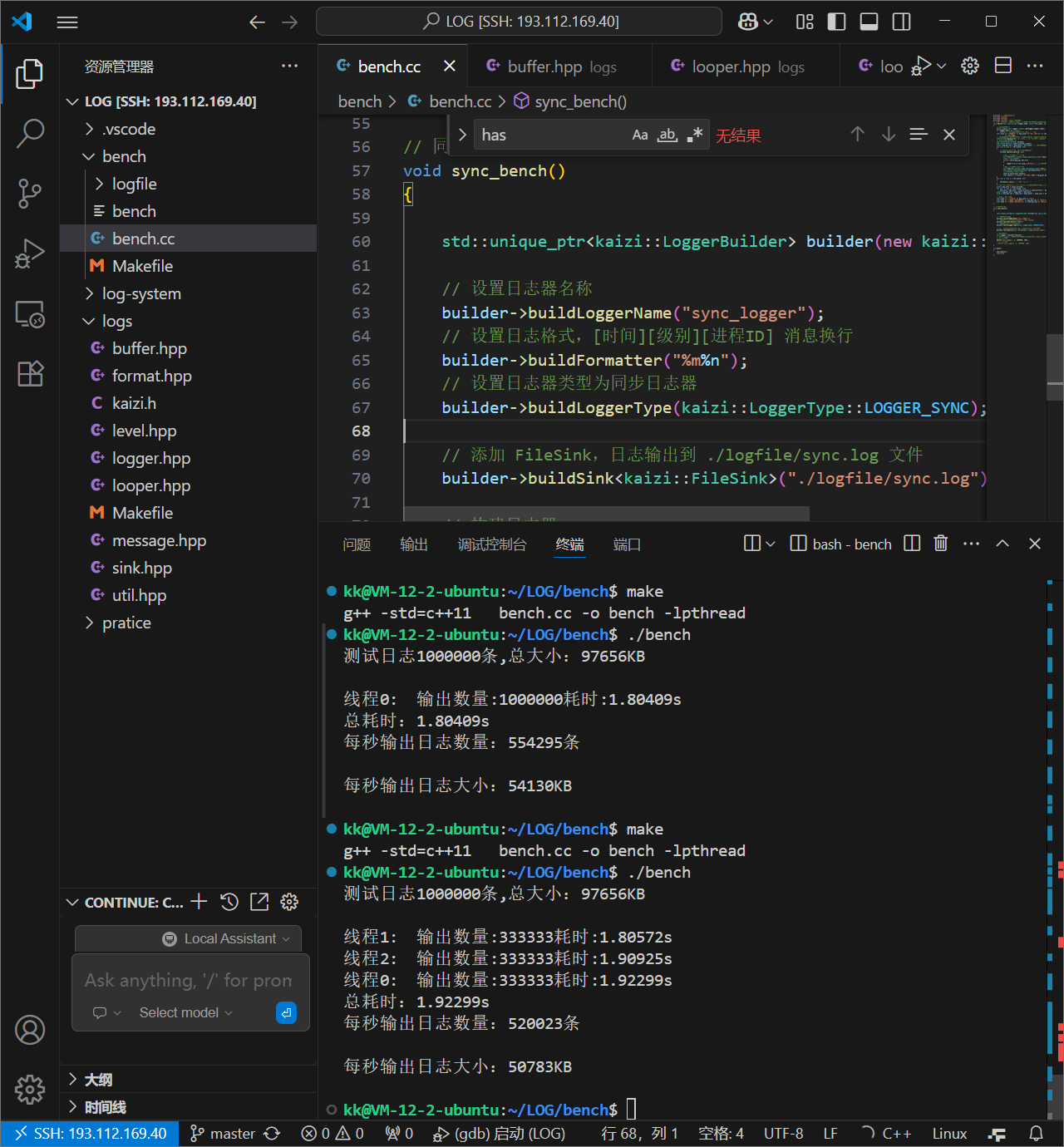Switch to 调试控制台 debug console tab
The width and height of the screenshot is (1064, 1147).
tap(492, 544)
